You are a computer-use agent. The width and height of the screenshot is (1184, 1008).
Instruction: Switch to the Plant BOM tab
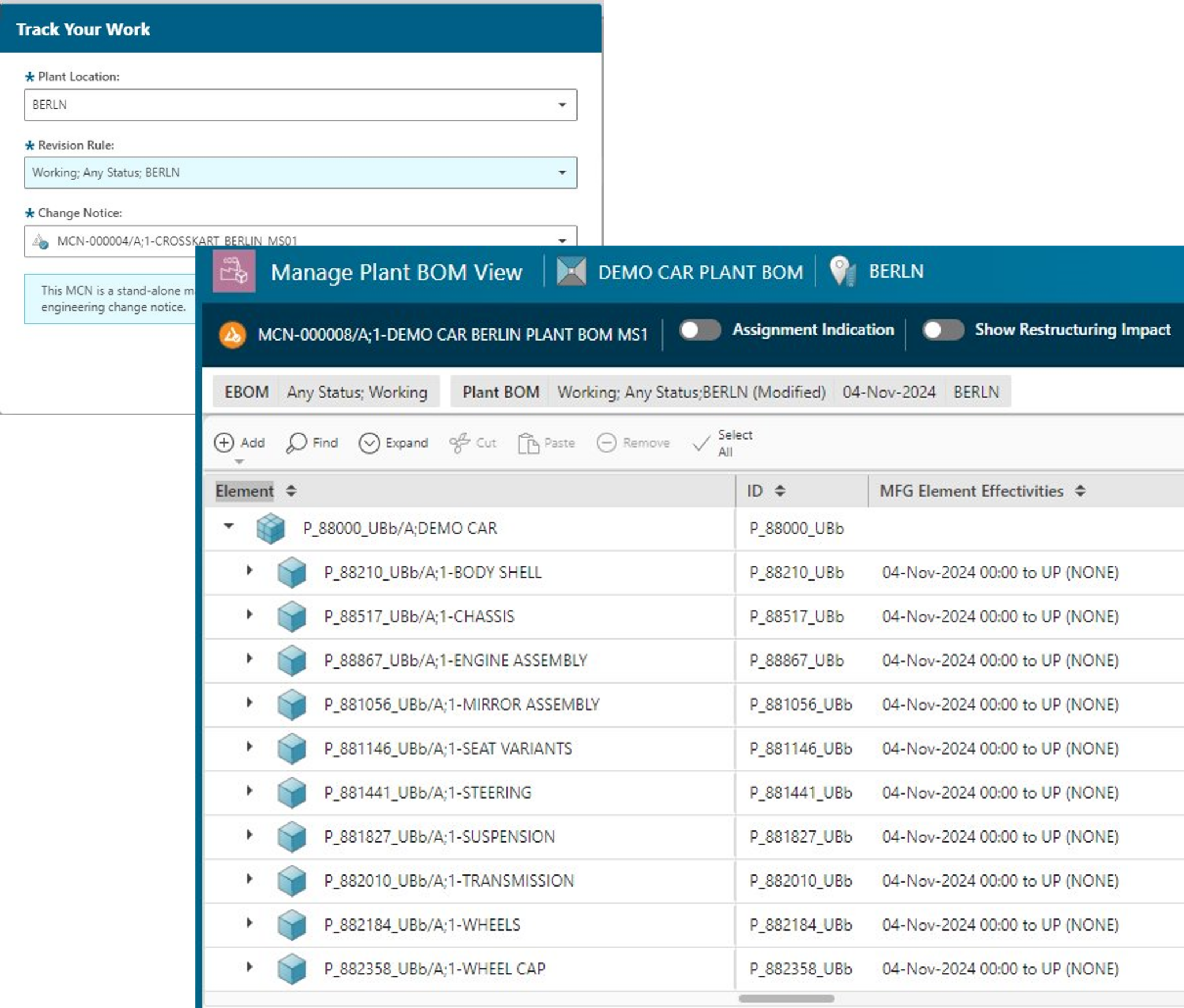click(x=499, y=392)
